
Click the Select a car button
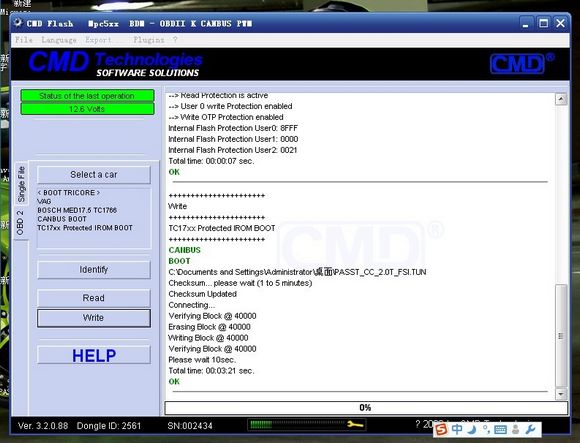click(x=94, y=175)
